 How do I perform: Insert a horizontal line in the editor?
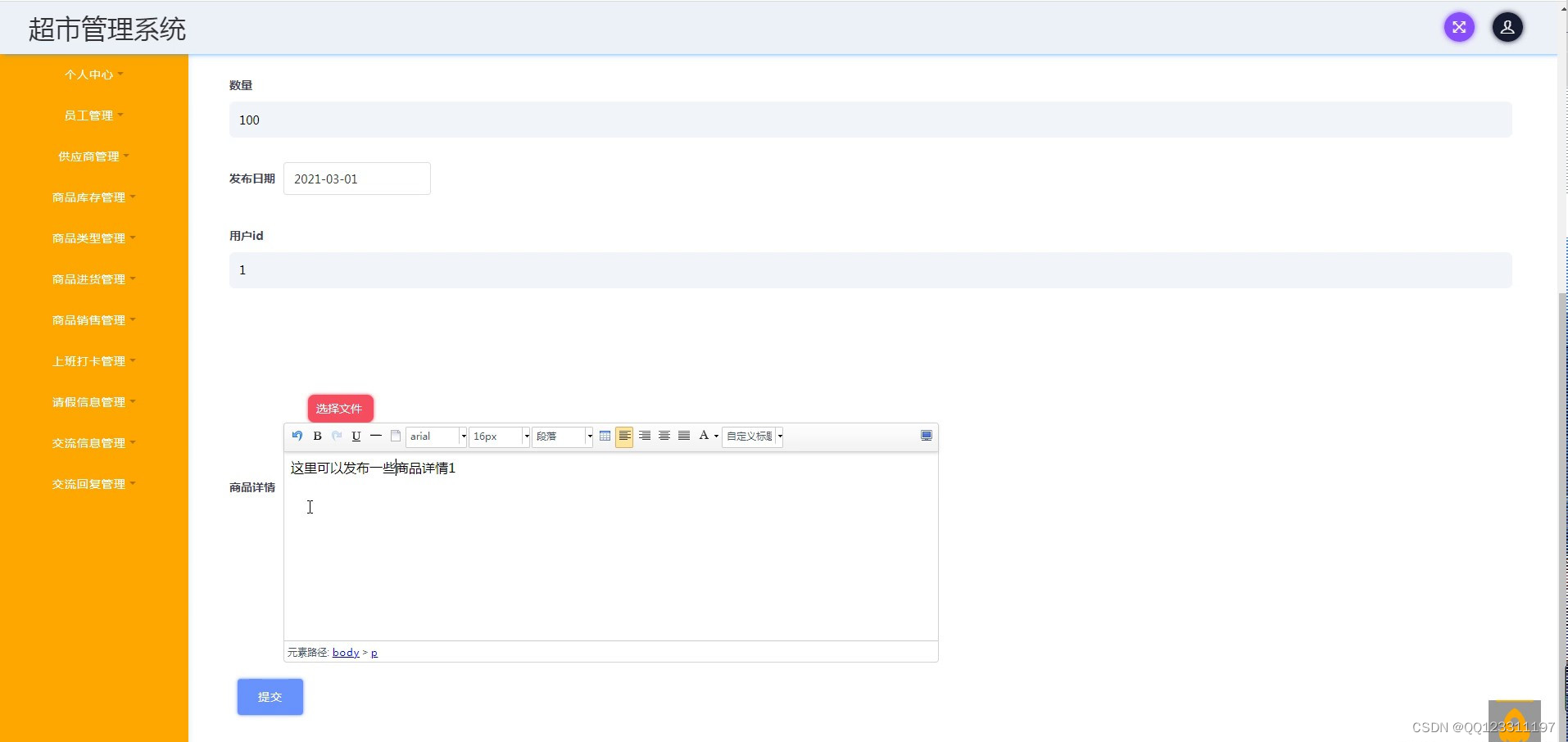click(x=376, y=436)
